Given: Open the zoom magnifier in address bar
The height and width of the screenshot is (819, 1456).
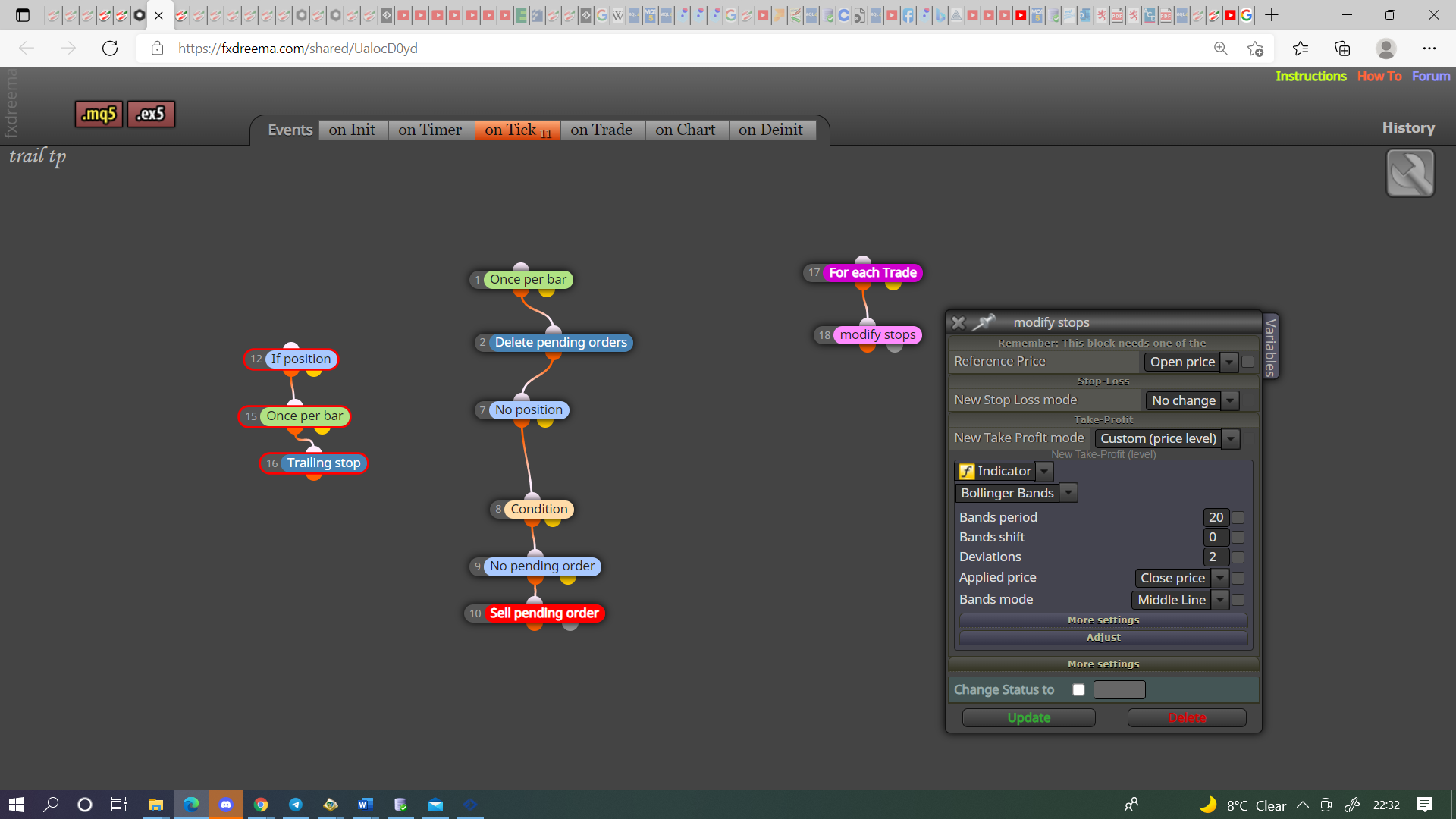Looking at the screenshot, I should [1221, 49].
